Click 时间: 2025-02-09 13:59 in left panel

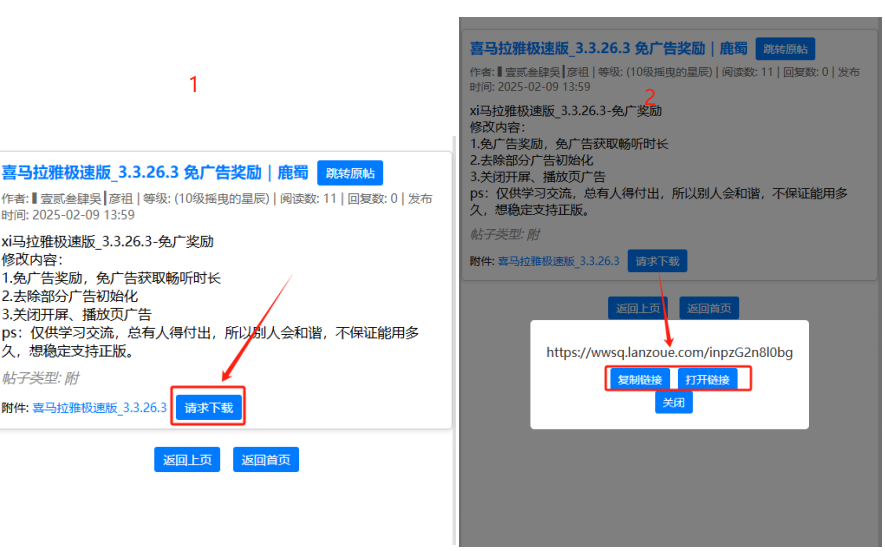click(68, 215)
